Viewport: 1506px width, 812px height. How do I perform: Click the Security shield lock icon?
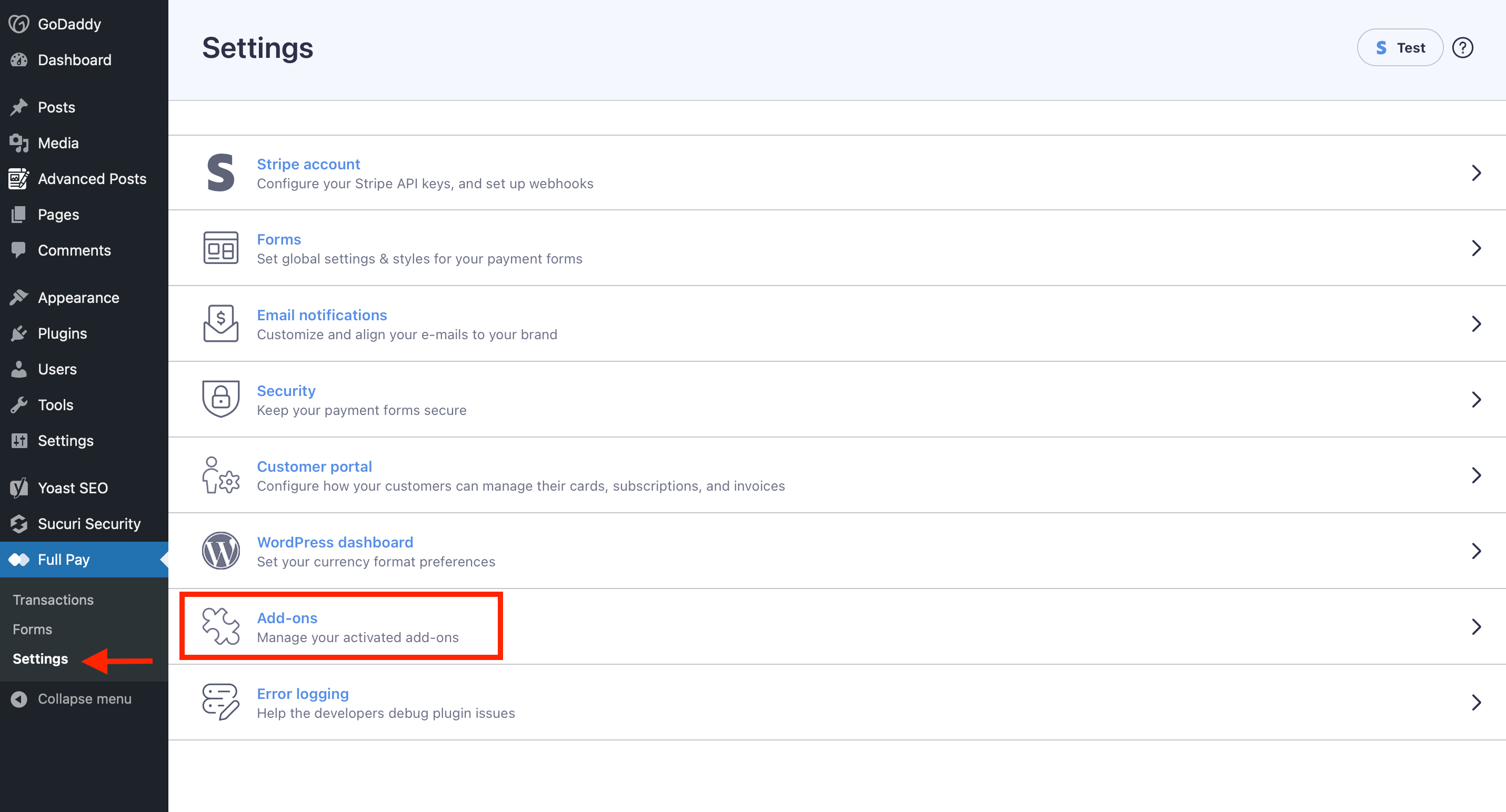[220, 399]
